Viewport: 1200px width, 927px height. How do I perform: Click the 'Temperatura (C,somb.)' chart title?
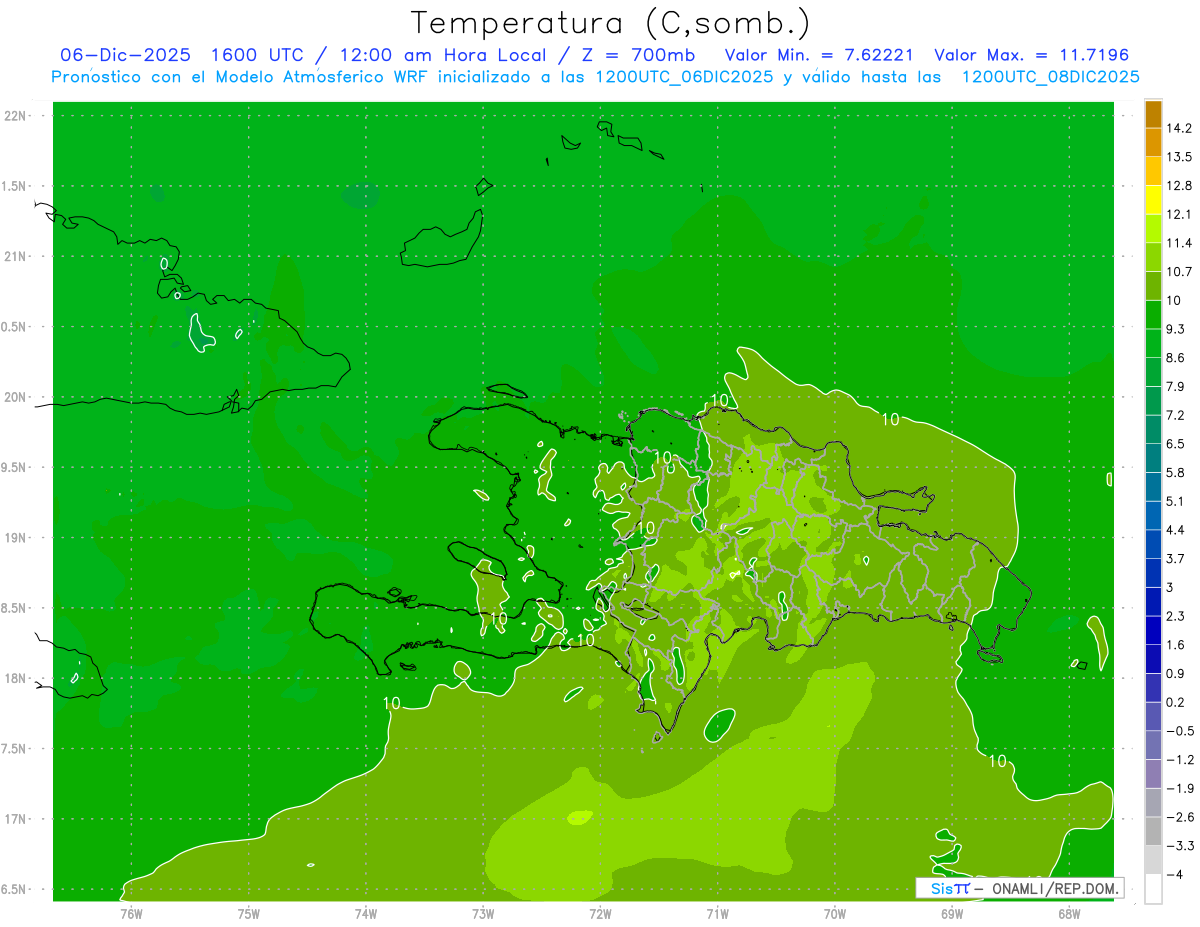point(611,23)
